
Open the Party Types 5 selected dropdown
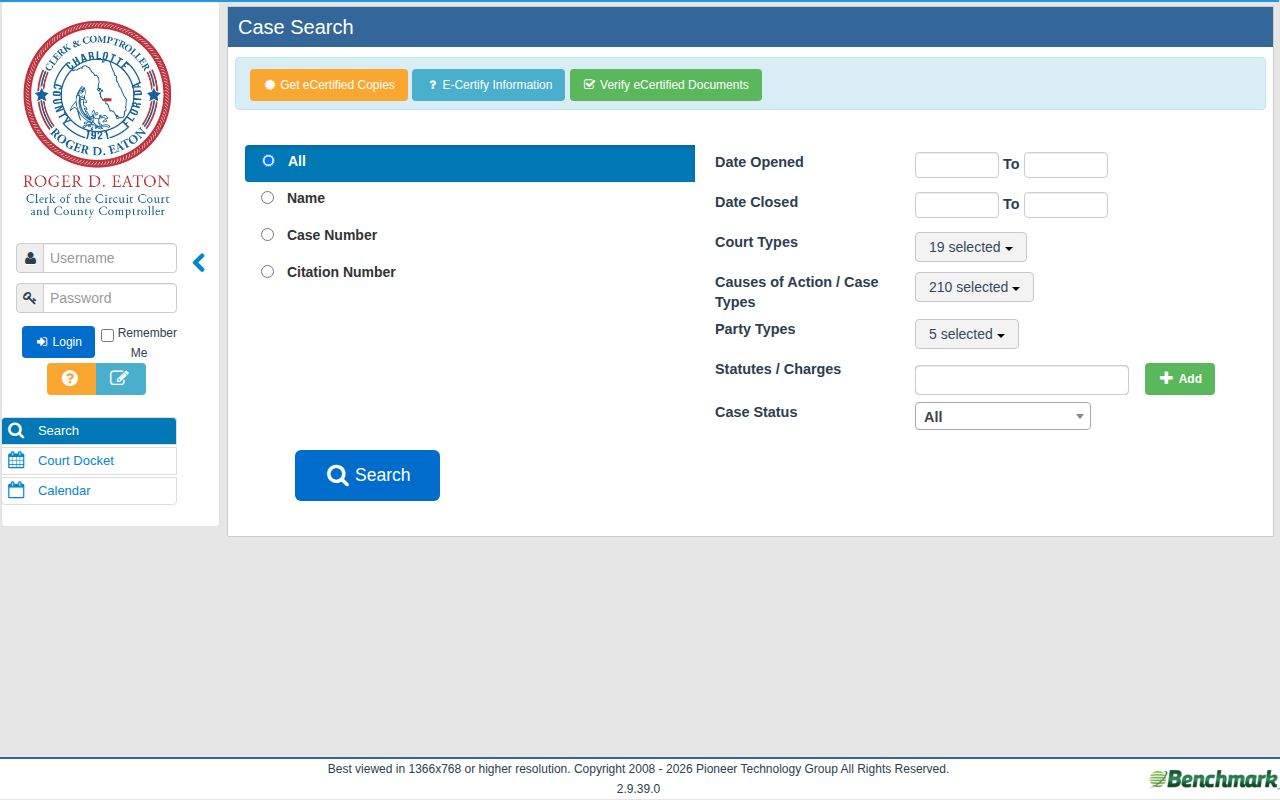coord(967,334)
